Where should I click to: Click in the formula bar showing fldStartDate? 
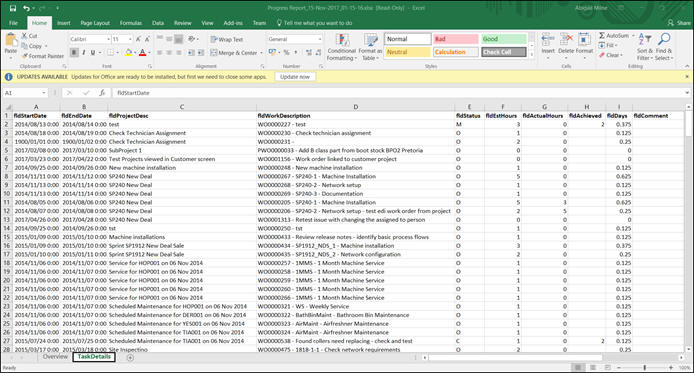(x=398, y=93)
